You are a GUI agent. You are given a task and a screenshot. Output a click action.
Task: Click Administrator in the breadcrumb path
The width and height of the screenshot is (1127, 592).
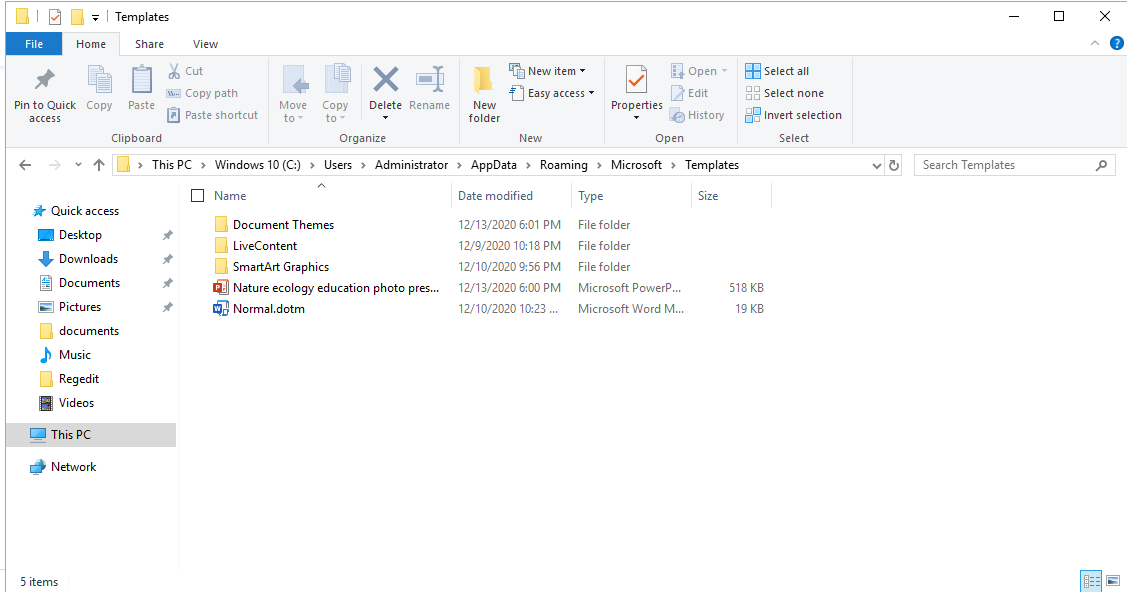click(411, 165)
